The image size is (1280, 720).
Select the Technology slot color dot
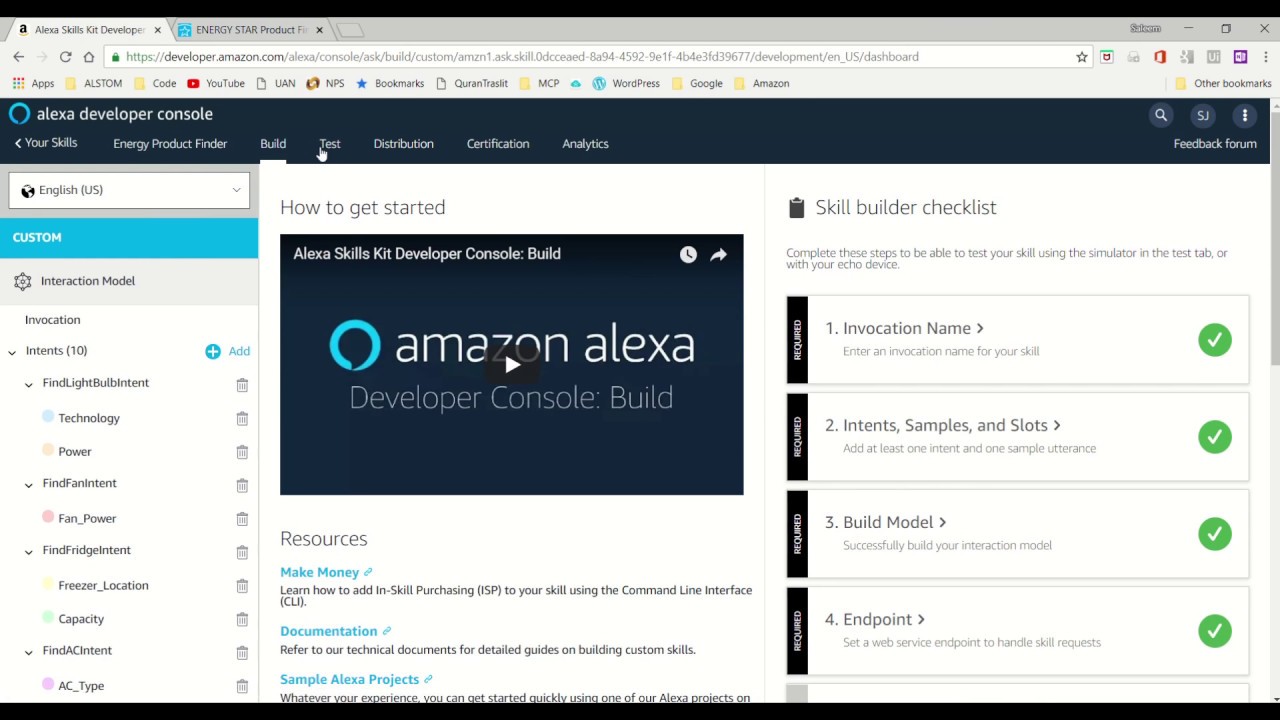pyautogui.click(x=48, y=417)
